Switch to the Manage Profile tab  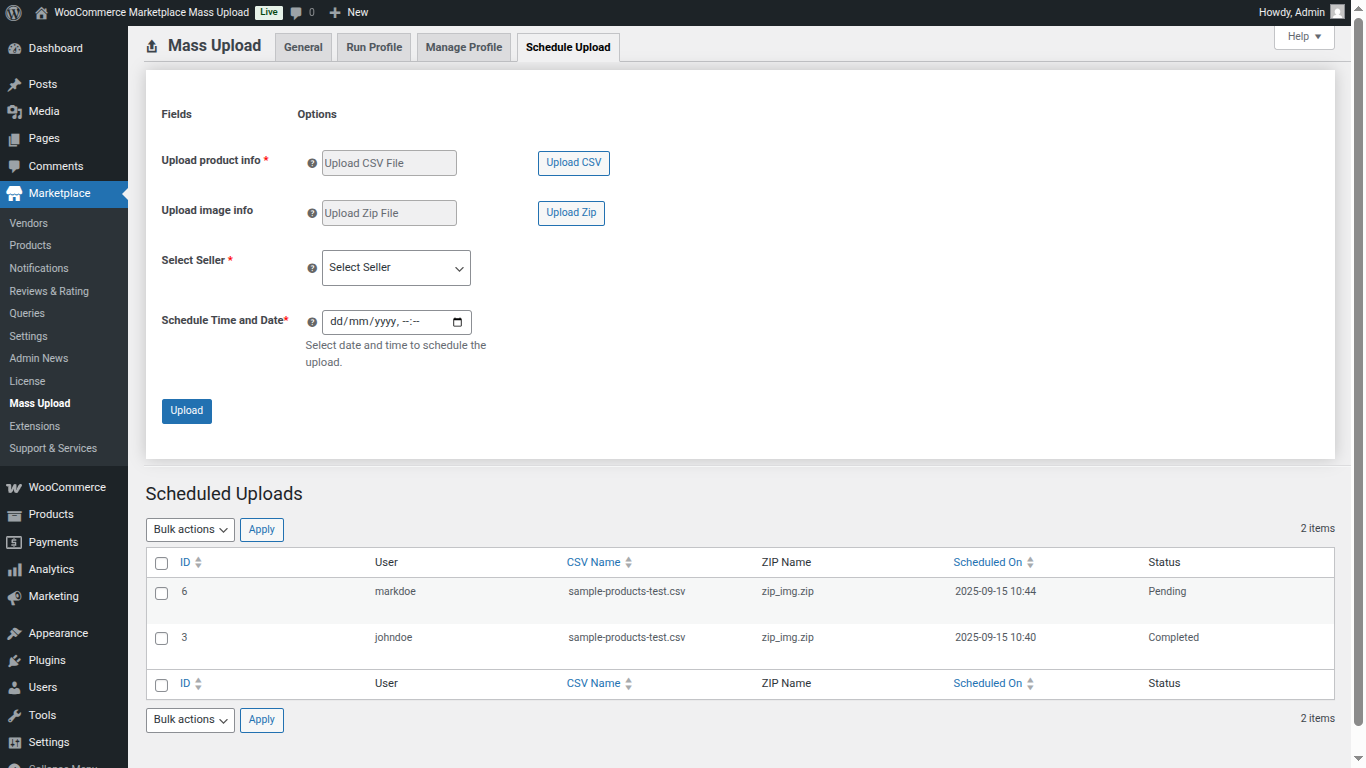click(463, 46)
